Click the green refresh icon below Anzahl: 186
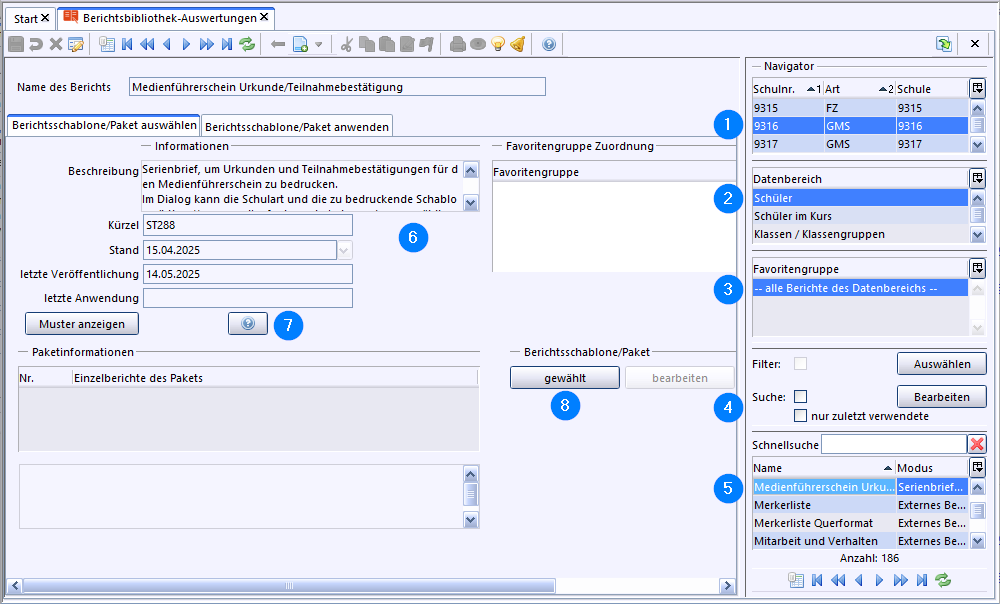The width and height of the screenshot is (1000, 604). [943, 580]
